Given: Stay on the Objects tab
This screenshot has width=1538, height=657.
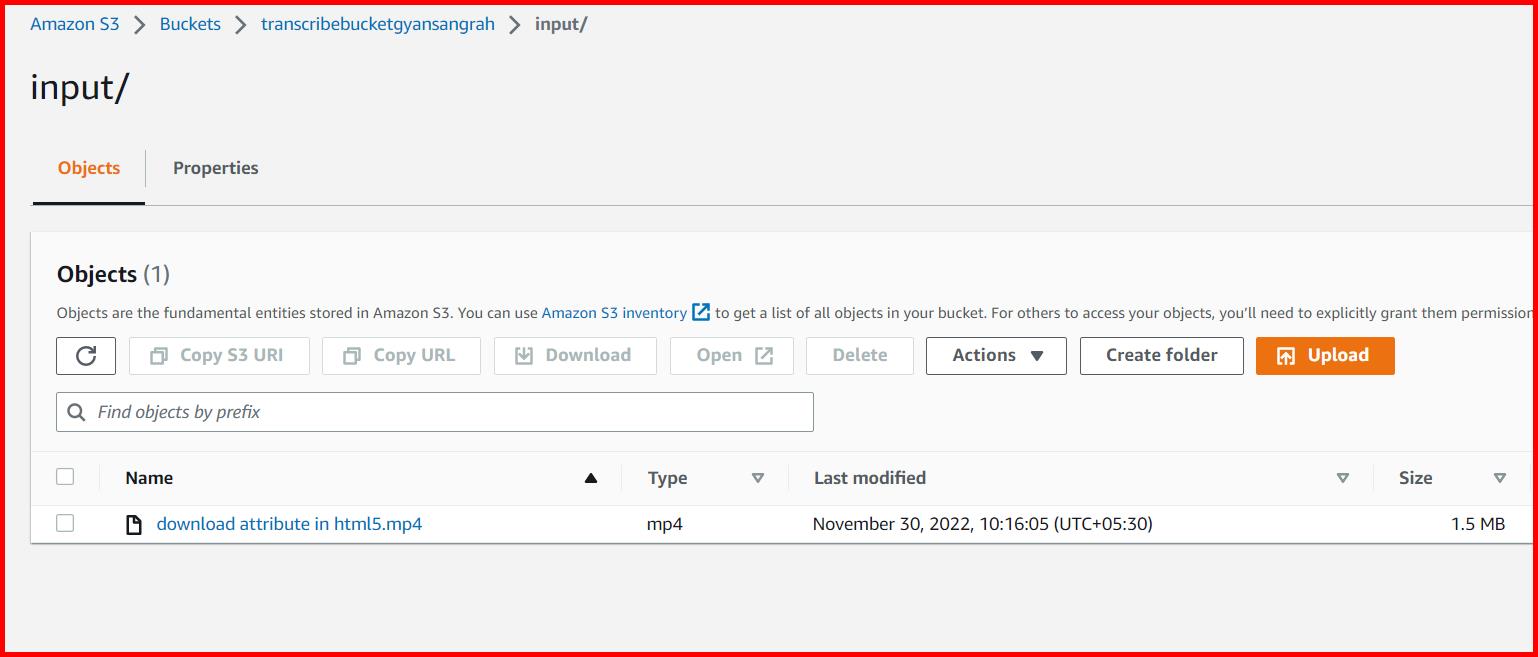Looking at the screenshot, I should tap(88, 168).
